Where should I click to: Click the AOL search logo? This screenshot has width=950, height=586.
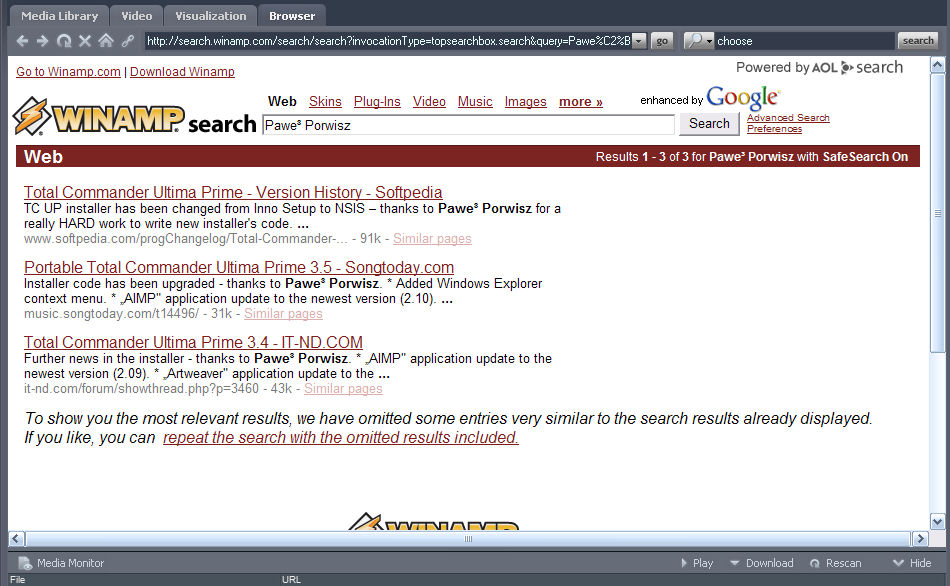click(857, 67)
